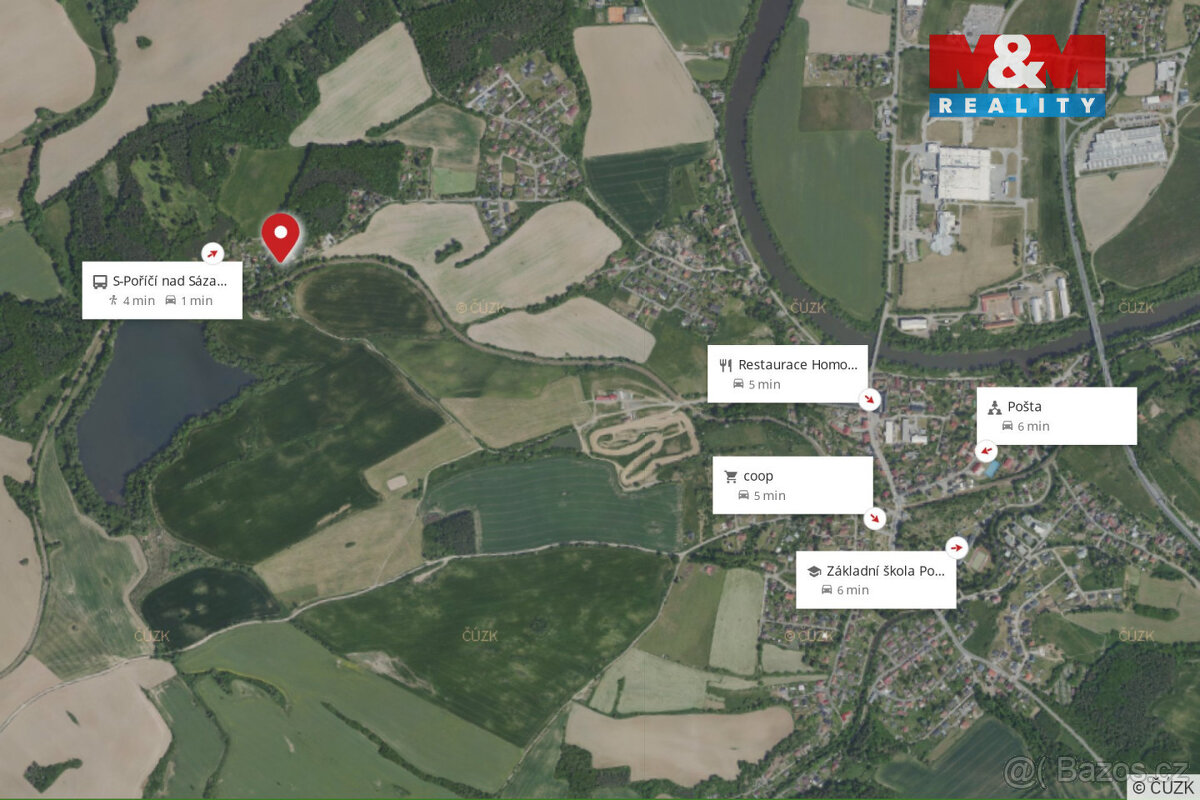This screenshot has width=1200, height=800.
Task: Click the fork and knife restaurant icon
Action: [726, 365]
